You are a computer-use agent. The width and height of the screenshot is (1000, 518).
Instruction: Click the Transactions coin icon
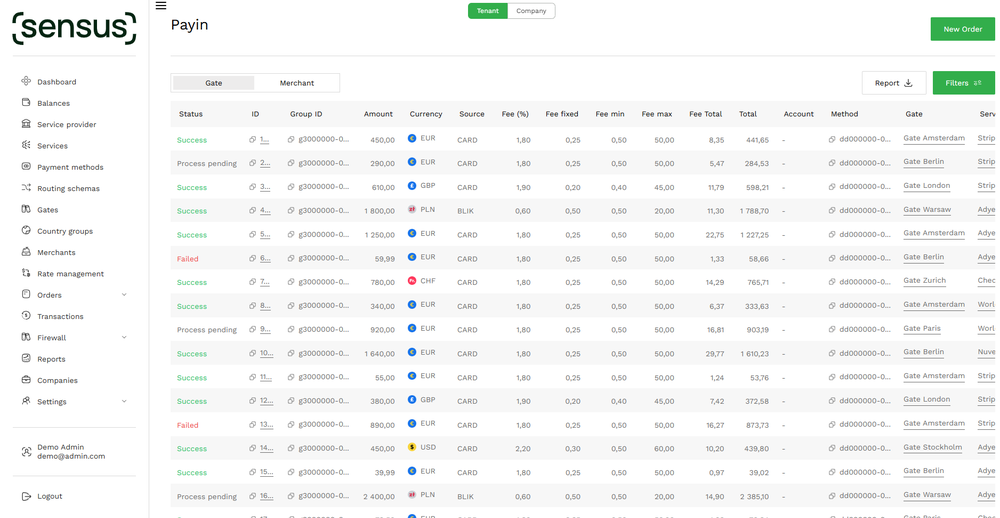coord(26,315)
